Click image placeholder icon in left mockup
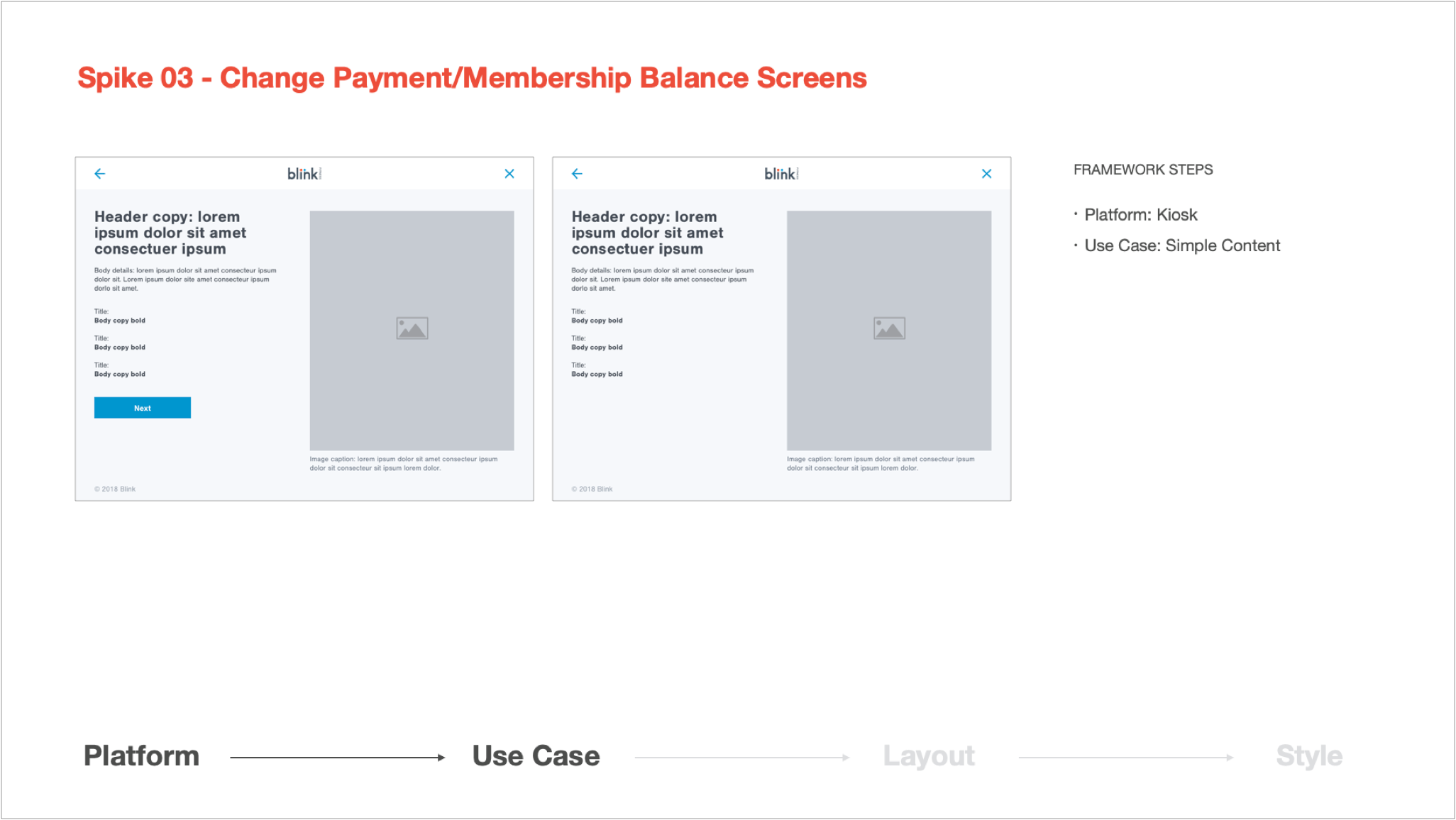The height and width of the screenshot is (820, 1456). (x=412, y=328)
